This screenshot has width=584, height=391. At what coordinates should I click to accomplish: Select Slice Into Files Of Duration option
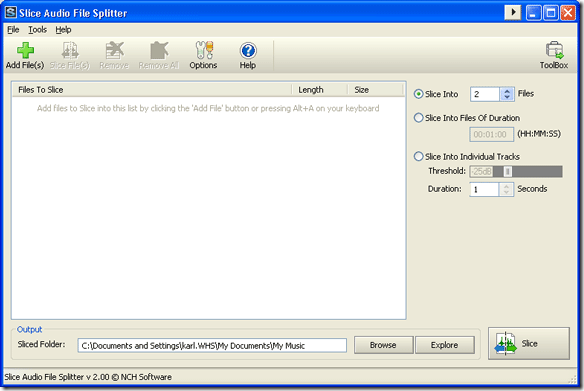click(418, 118)
